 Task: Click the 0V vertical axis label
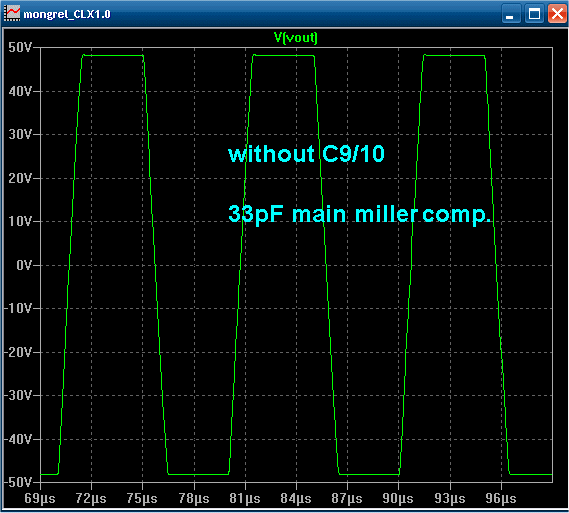[24, 265]
